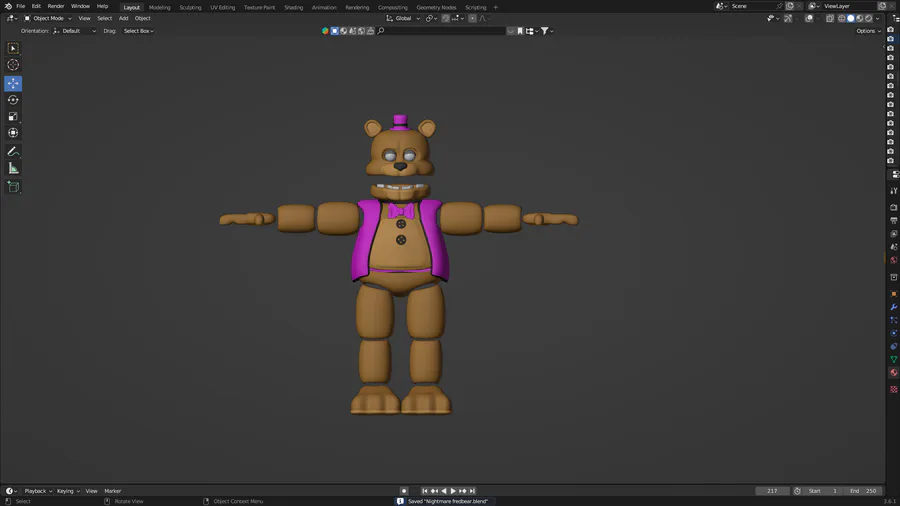900x506 pixels.
Task: Open the Keying popover in timeline
Action: click(x=68, y=491)
